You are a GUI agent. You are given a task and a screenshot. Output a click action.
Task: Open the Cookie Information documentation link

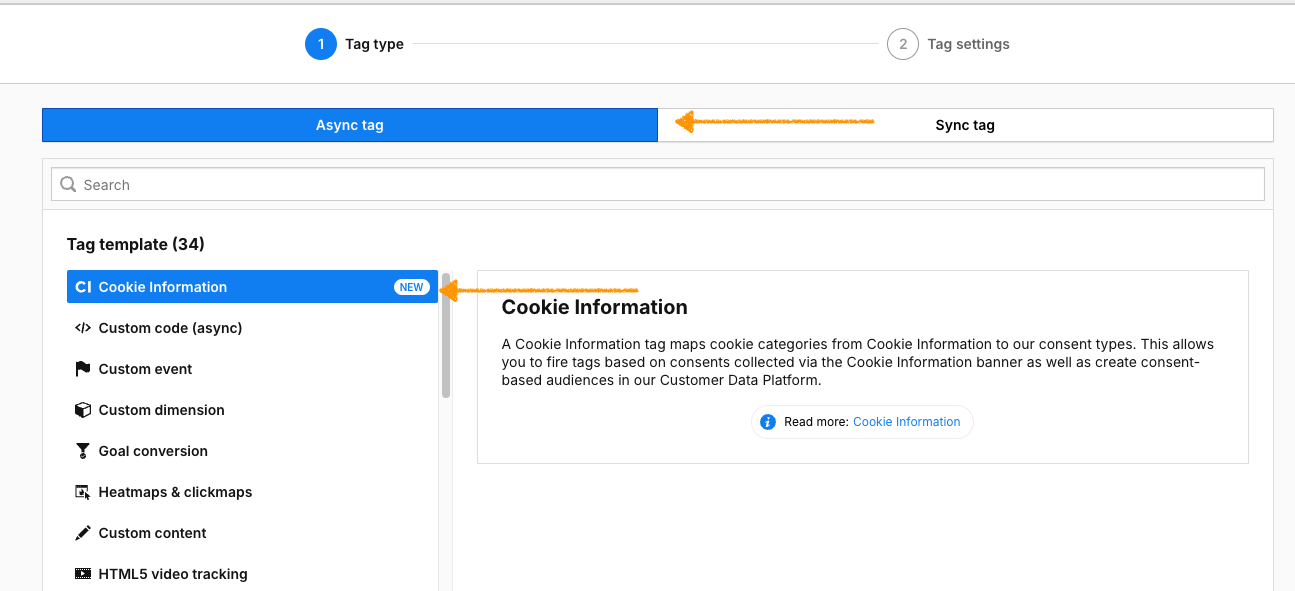[906, 421]
